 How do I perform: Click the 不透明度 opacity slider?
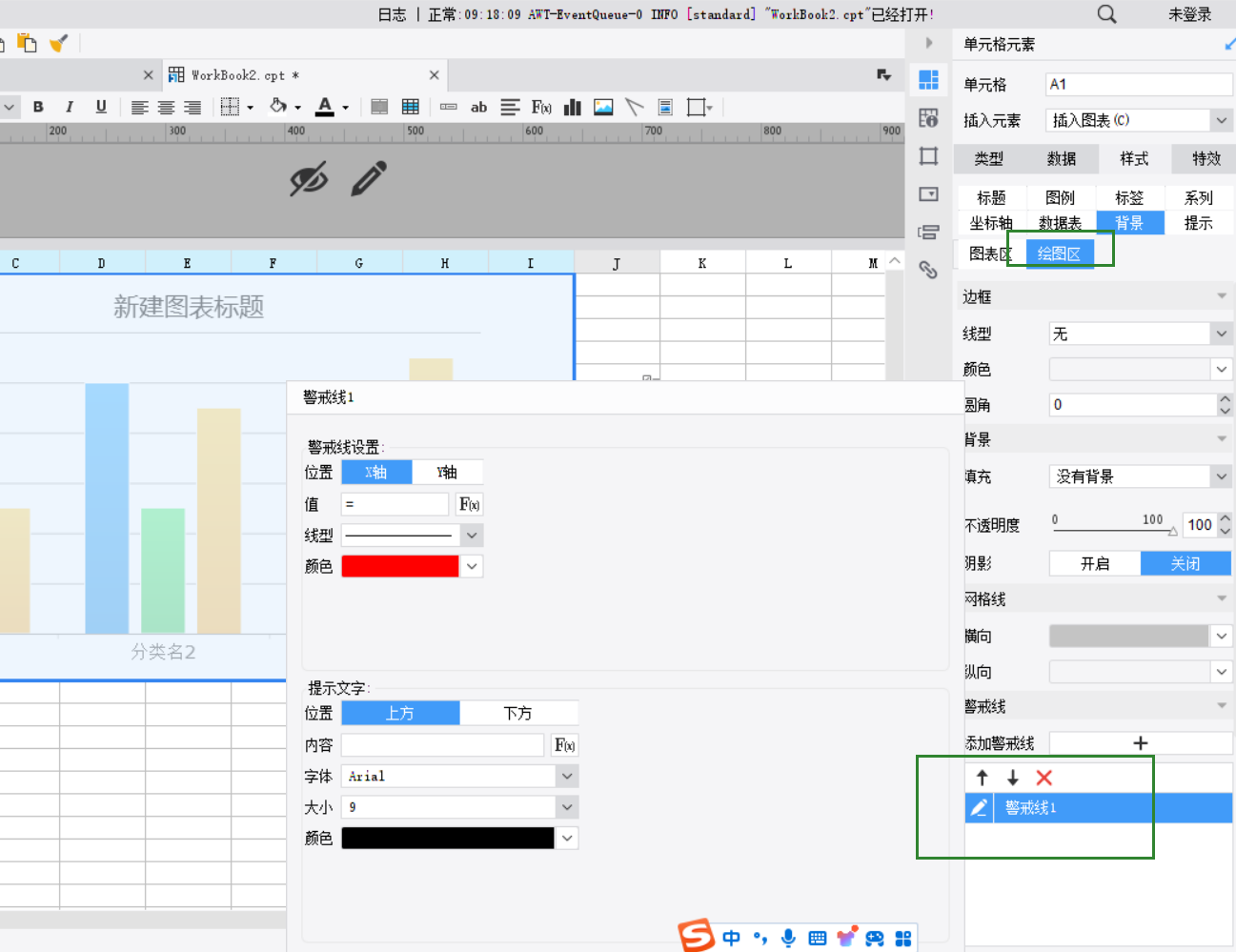coord(1114,529)
